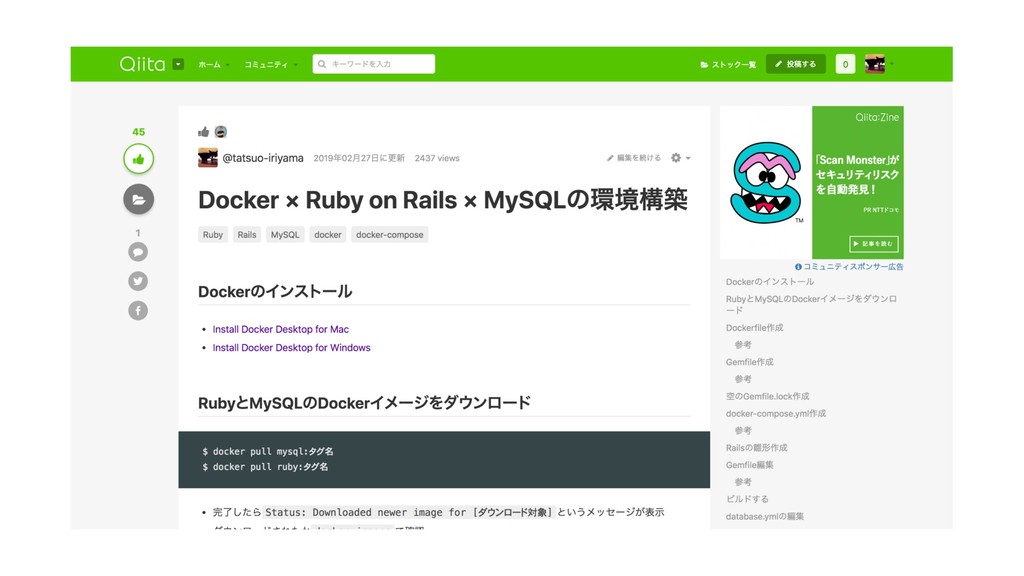Image resolution: width=1024 pixels, height=576 pixels.
Task: Open author avatar beside @tatsuo-iriyama
Action: click(208, 158)
